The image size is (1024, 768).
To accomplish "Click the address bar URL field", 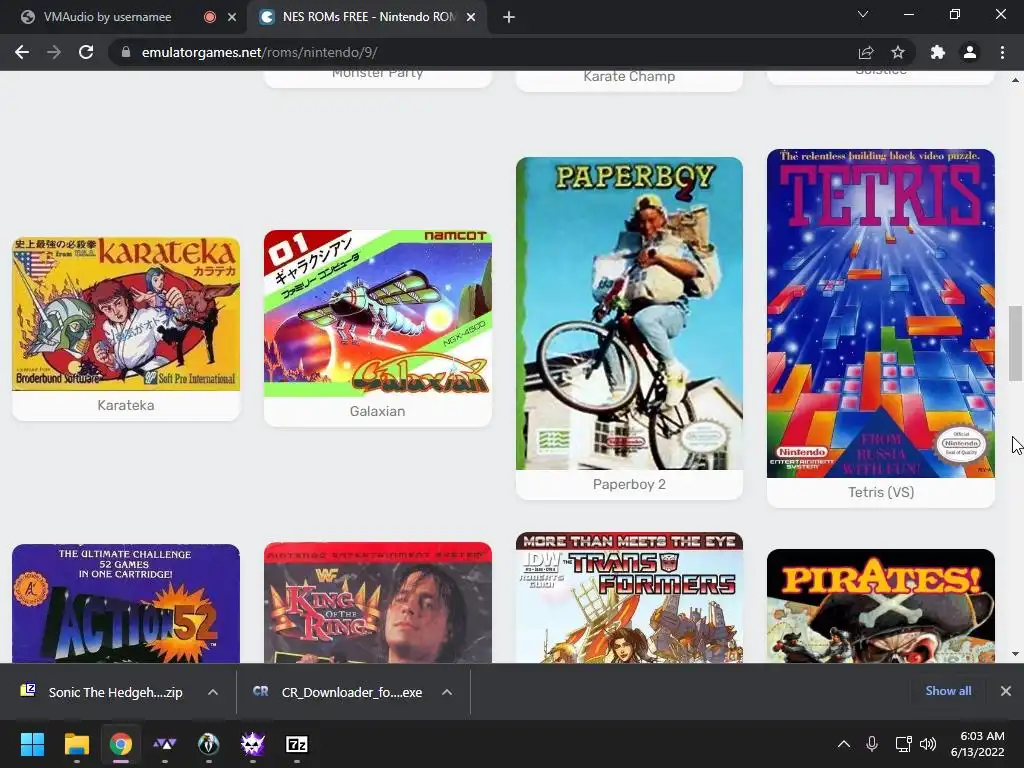I will point(483,52).
